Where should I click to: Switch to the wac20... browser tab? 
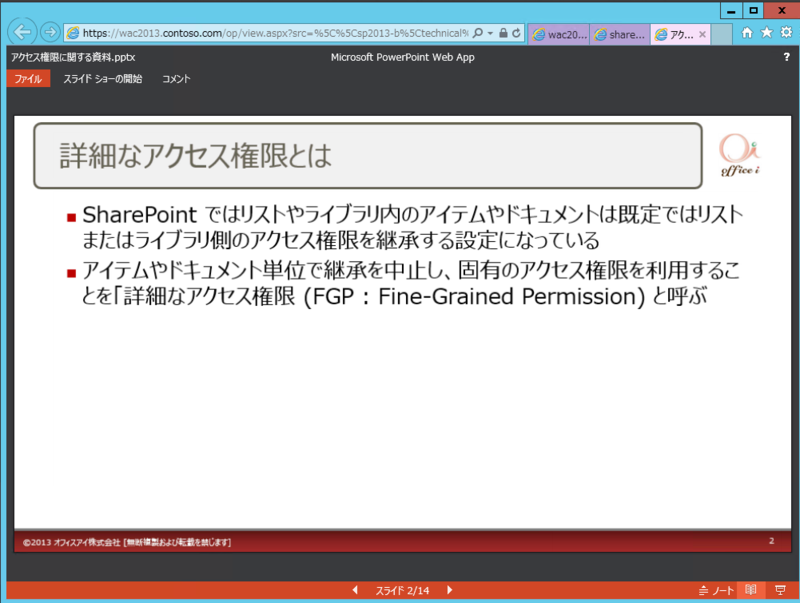(559, 34)
